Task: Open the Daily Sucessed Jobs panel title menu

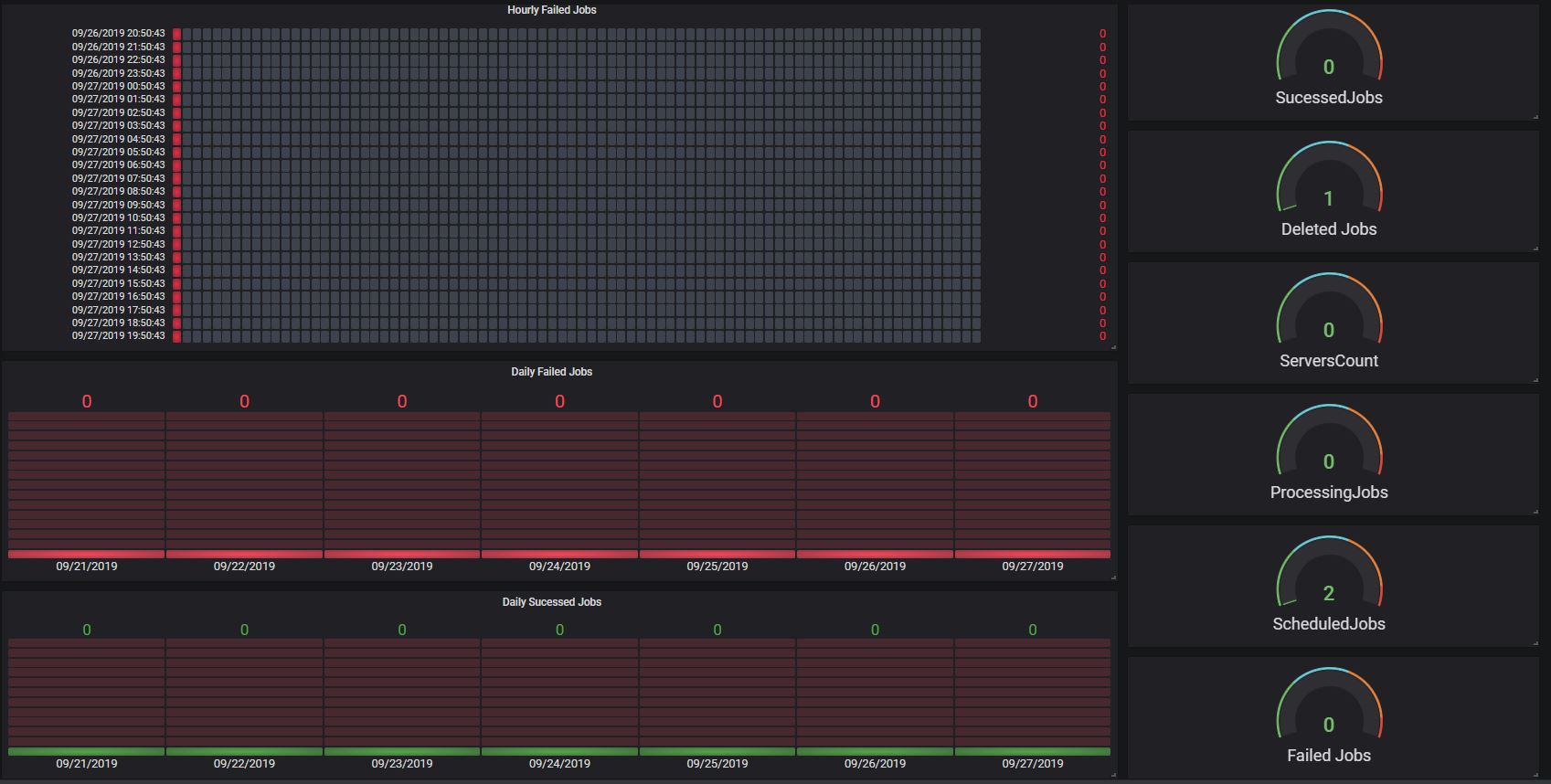Action: (x=551, y=602)
